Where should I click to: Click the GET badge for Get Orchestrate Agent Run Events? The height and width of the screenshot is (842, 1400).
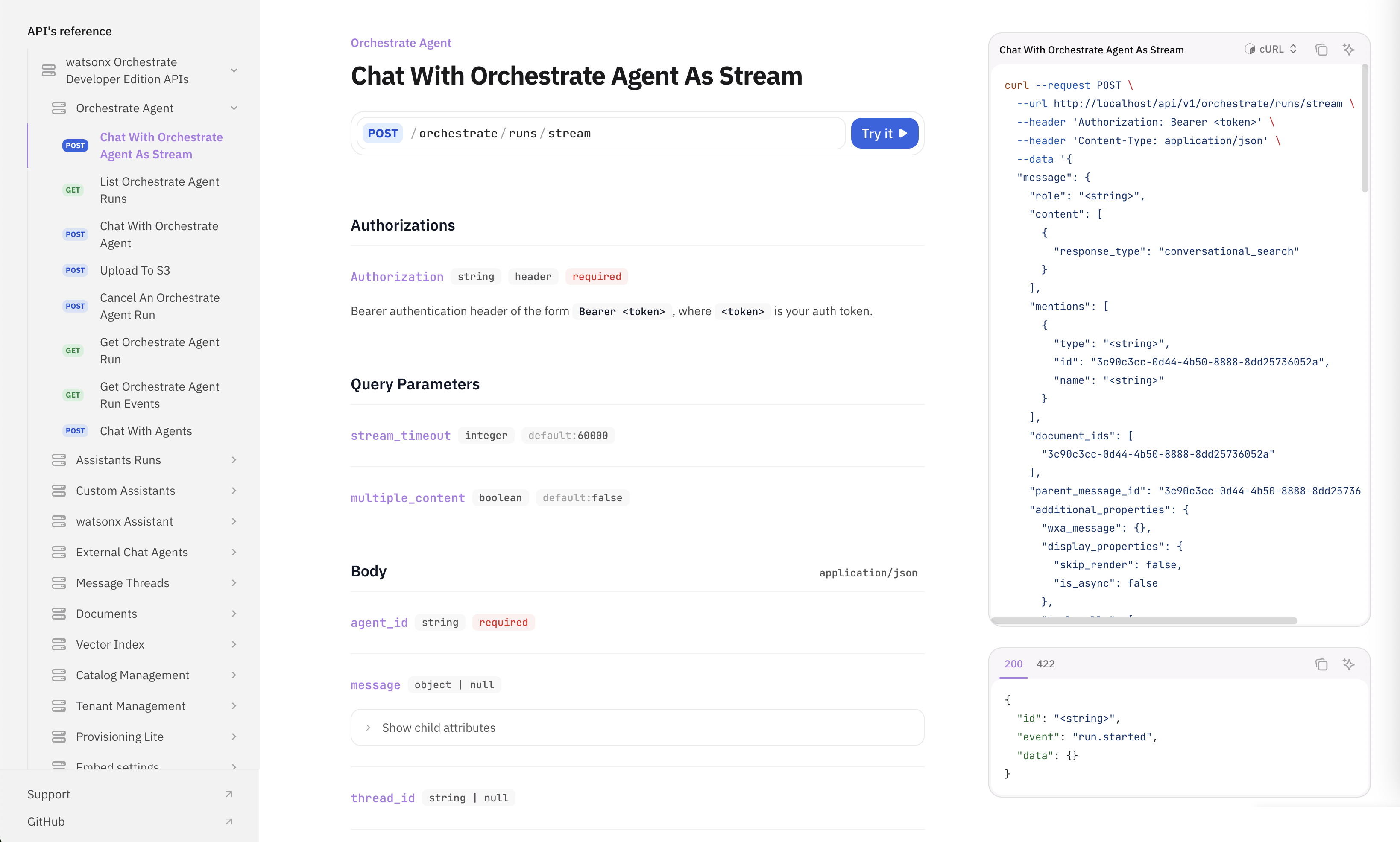(73, 395)
